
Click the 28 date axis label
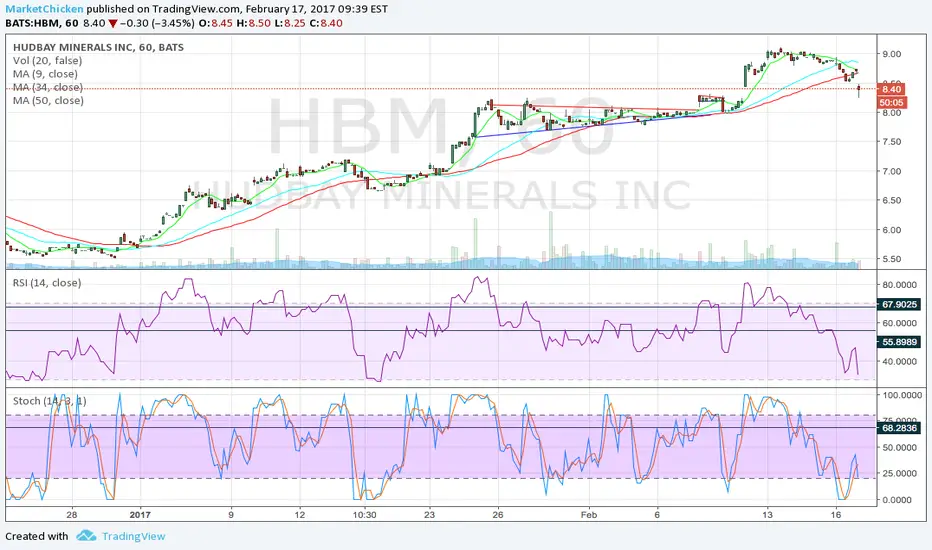pos(71,515)
